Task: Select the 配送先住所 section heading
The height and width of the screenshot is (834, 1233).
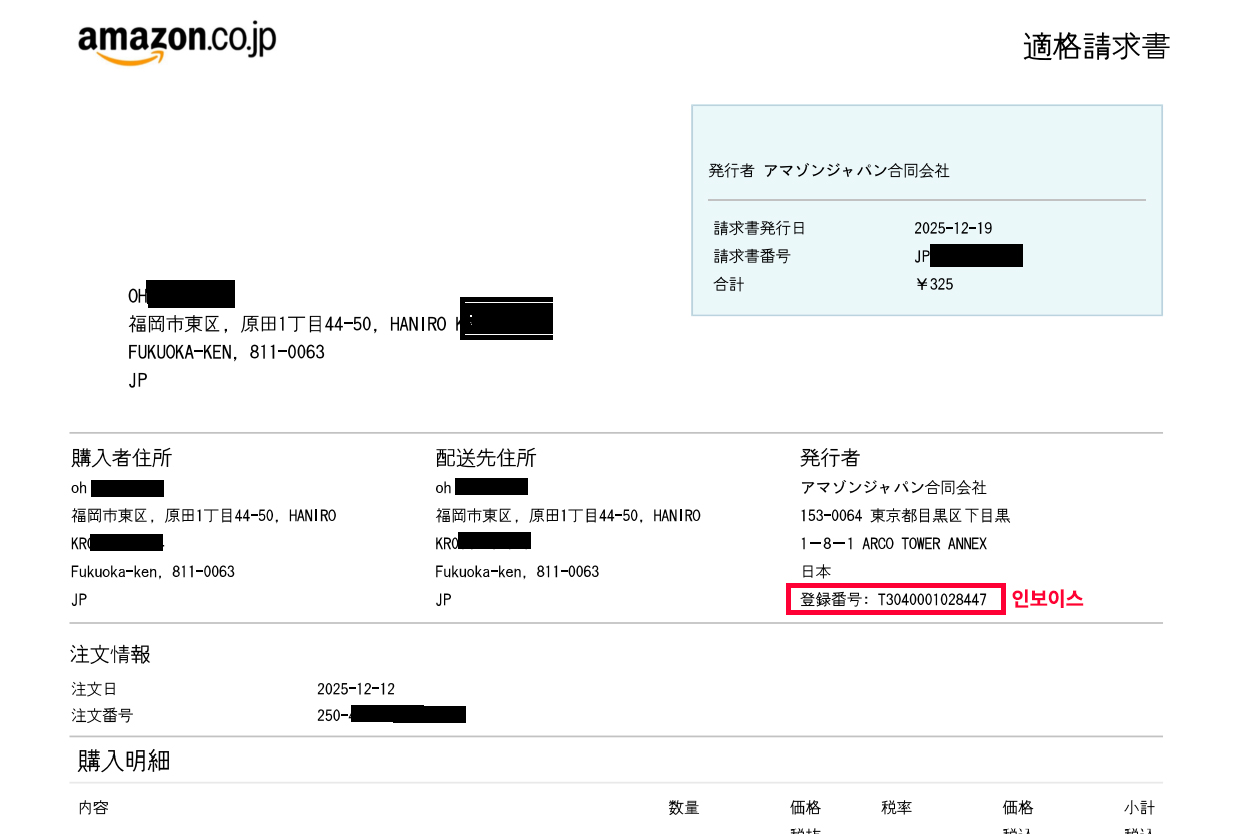Action: pyautogui.click(x=485, y=458)
